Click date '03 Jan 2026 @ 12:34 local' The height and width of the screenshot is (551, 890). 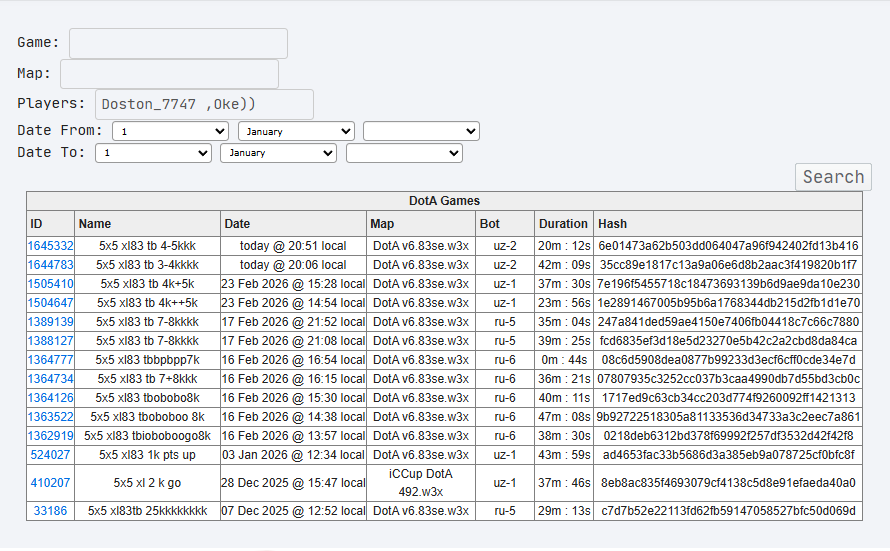293,455
